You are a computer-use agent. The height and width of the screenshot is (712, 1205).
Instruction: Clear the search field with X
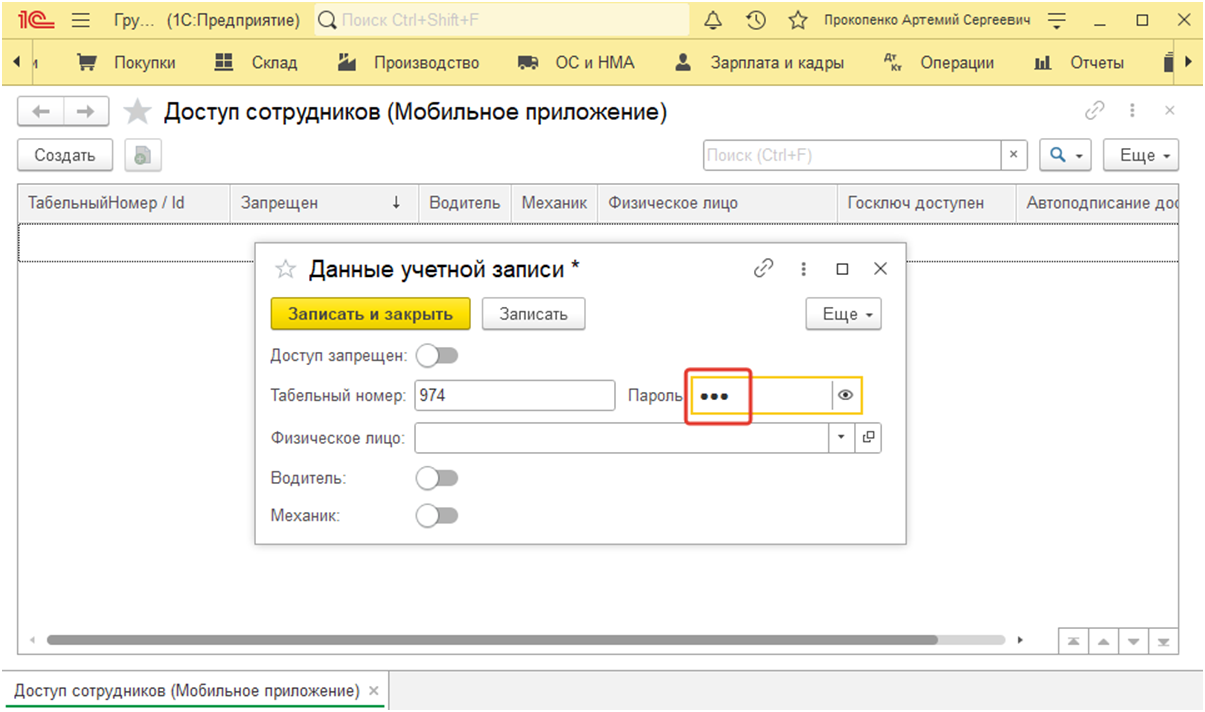tap(1015, 155)
